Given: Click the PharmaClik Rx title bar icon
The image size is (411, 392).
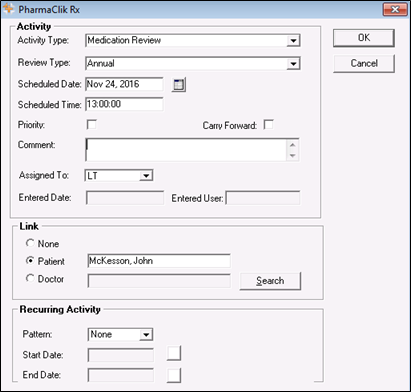Looking at the screenshot, I should pyautogui.click(x=8, y=9).
